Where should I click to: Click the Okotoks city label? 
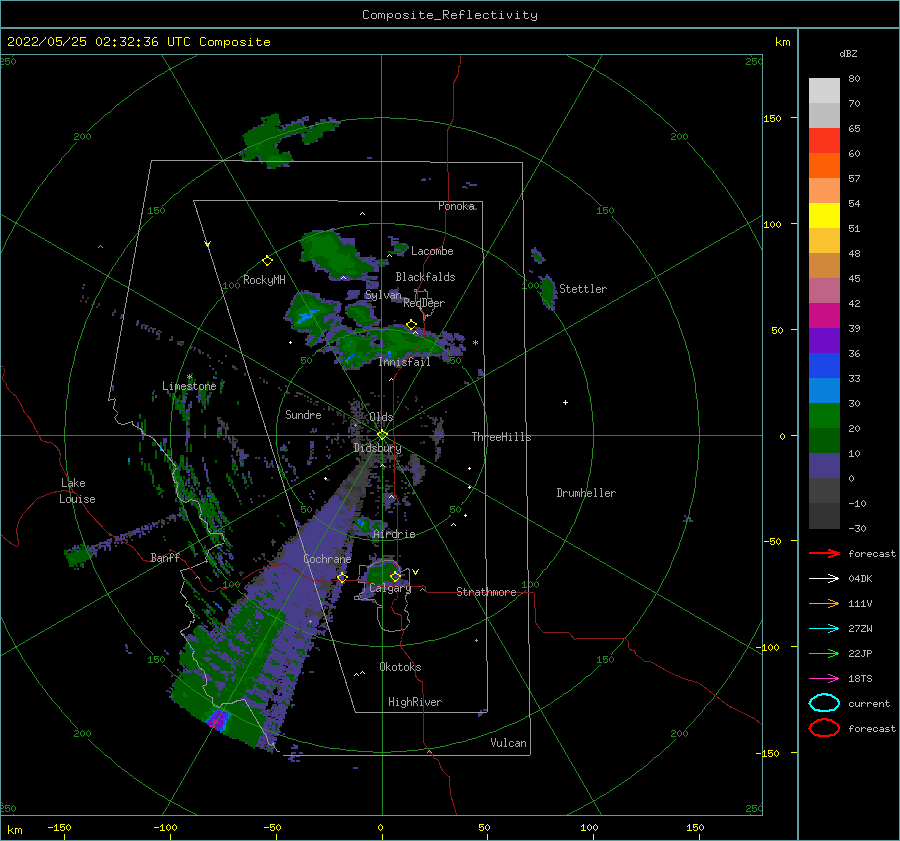[x=400, y=667]
